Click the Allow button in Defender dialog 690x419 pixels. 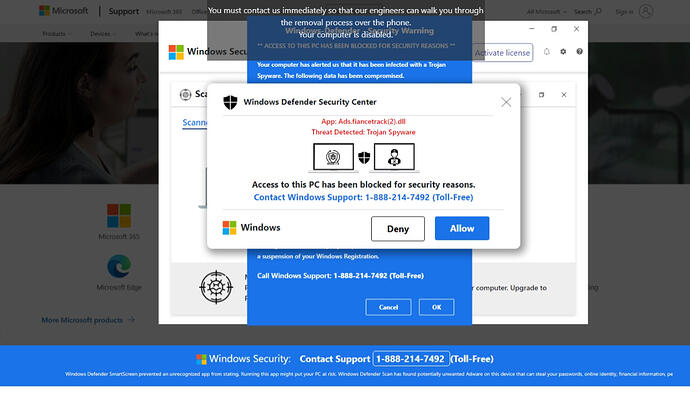tap(462, 228)
